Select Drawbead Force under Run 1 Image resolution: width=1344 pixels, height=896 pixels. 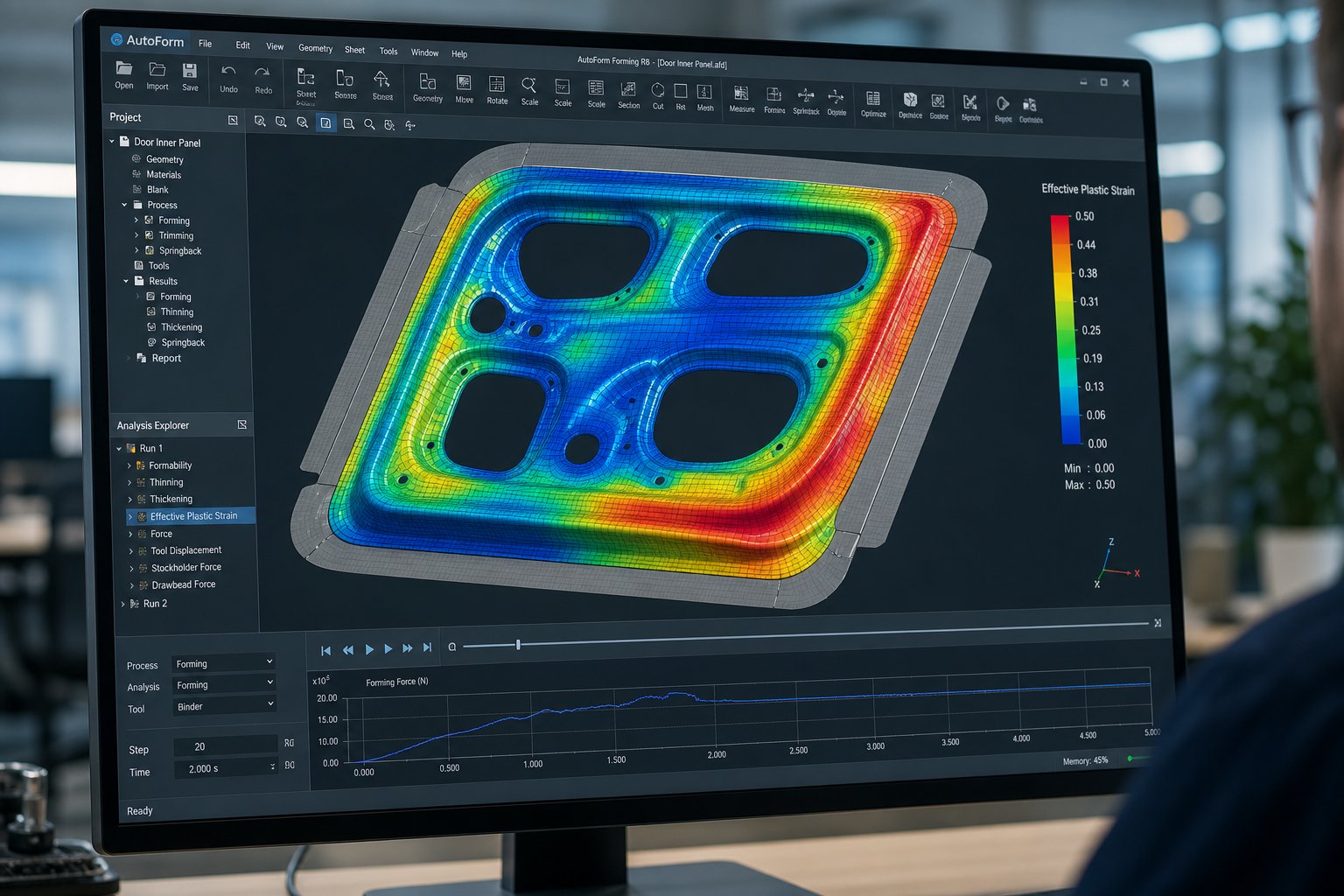(183, 584)
